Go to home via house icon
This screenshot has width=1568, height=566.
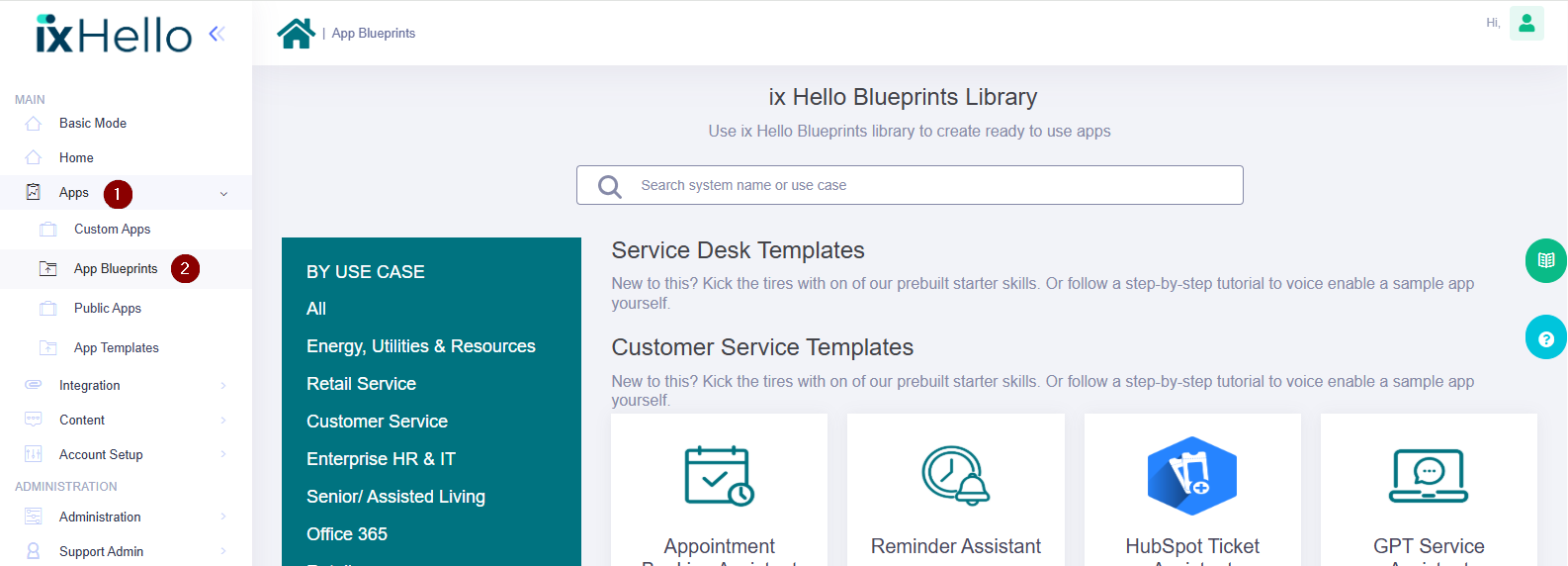[x=296, y=33]
